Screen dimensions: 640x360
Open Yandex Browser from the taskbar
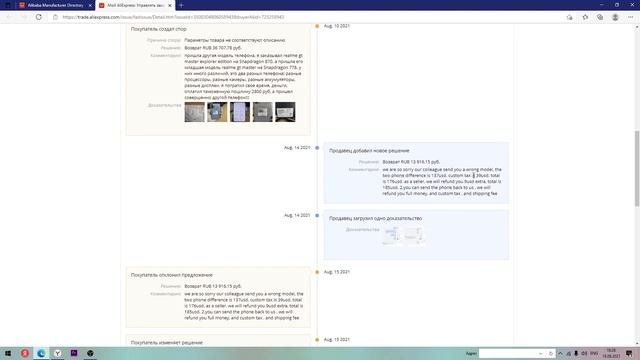[58, 353]
